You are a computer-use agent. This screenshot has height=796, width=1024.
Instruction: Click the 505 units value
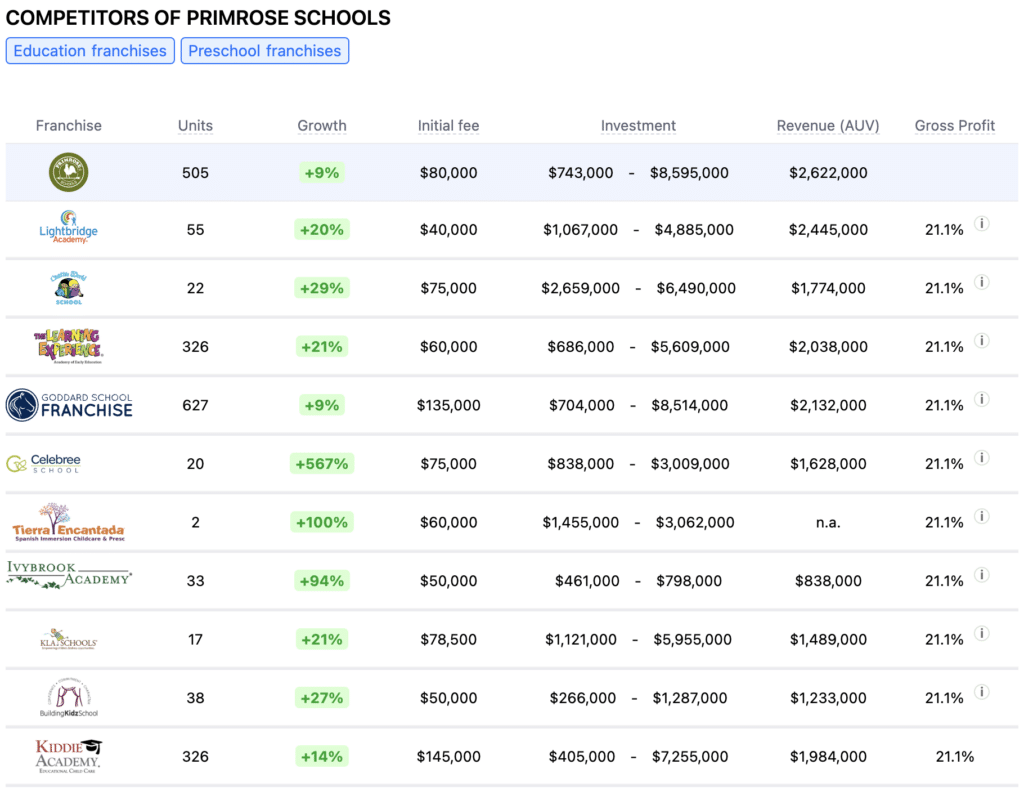click(195, 172)
